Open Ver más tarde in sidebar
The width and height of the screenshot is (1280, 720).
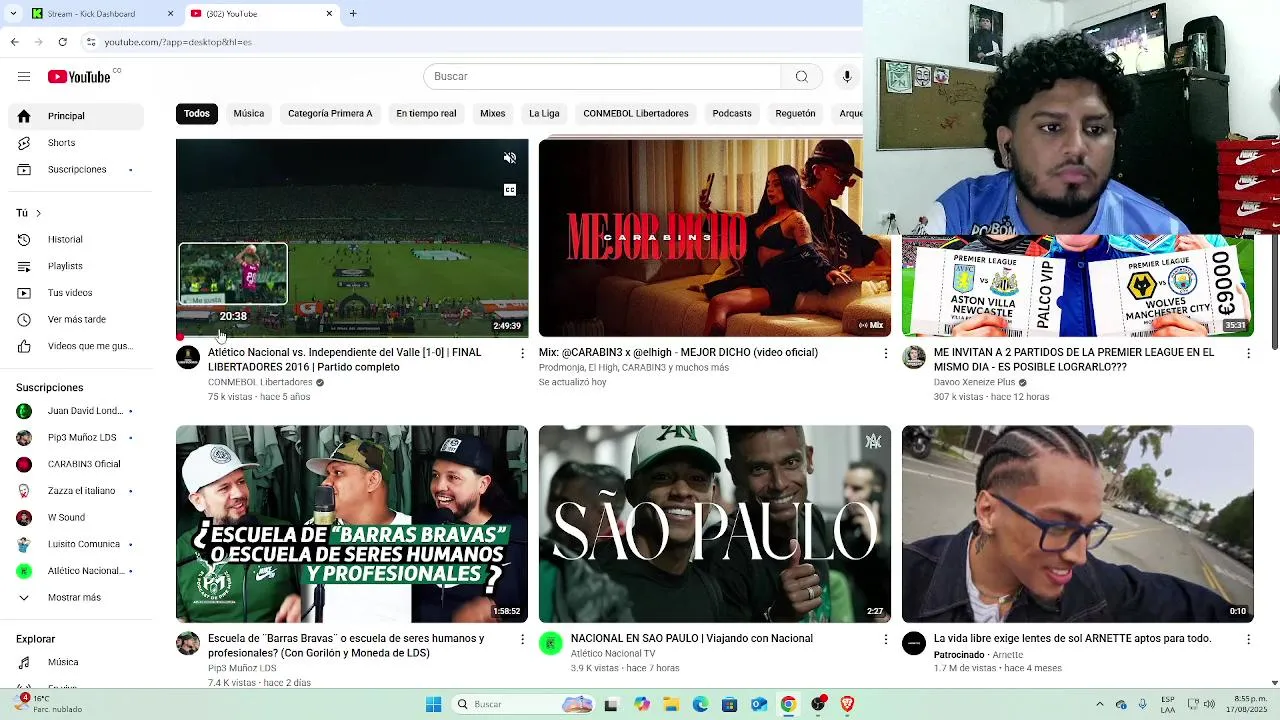click(76, 320)
